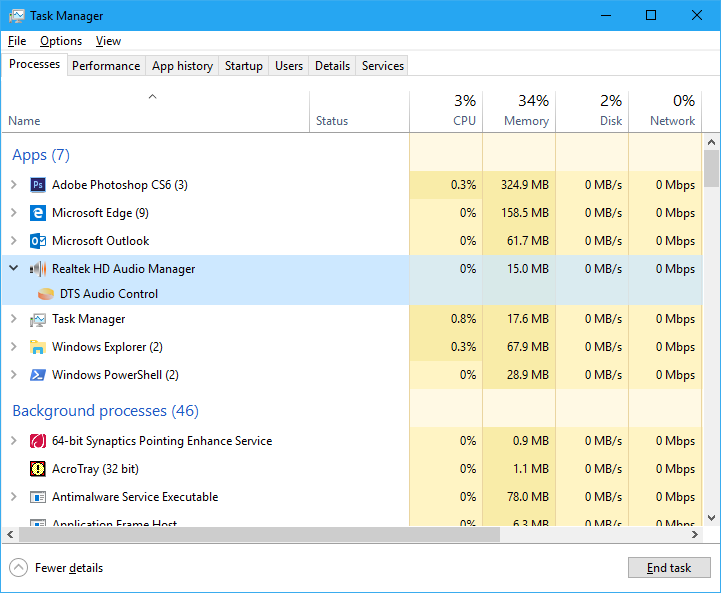This screenshot has height=593, width=721.
Task: Click the 15.0 MB memory value
Action: click(x=528, y=269)
